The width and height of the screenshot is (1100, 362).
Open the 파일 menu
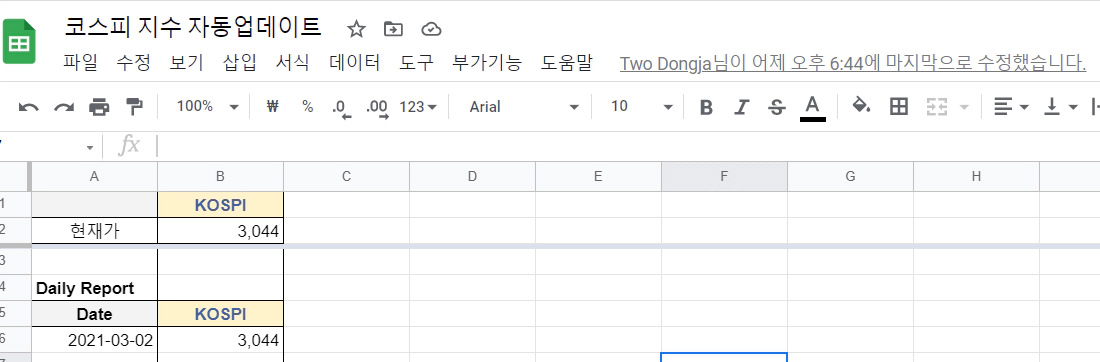point(80,63)
